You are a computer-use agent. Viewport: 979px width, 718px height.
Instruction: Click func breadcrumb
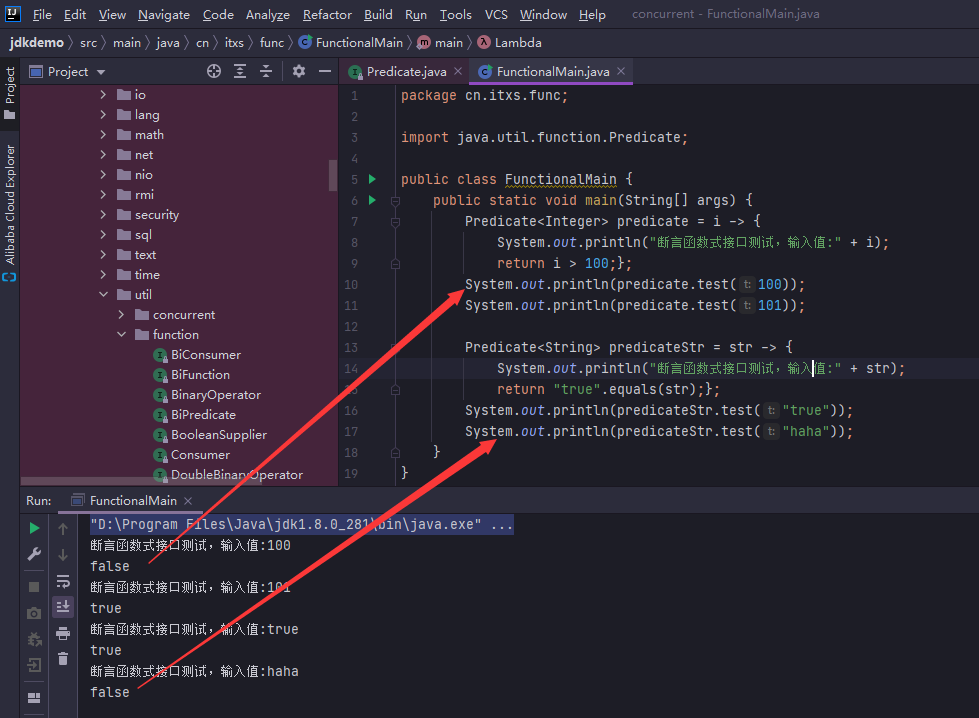pos(272,42)
